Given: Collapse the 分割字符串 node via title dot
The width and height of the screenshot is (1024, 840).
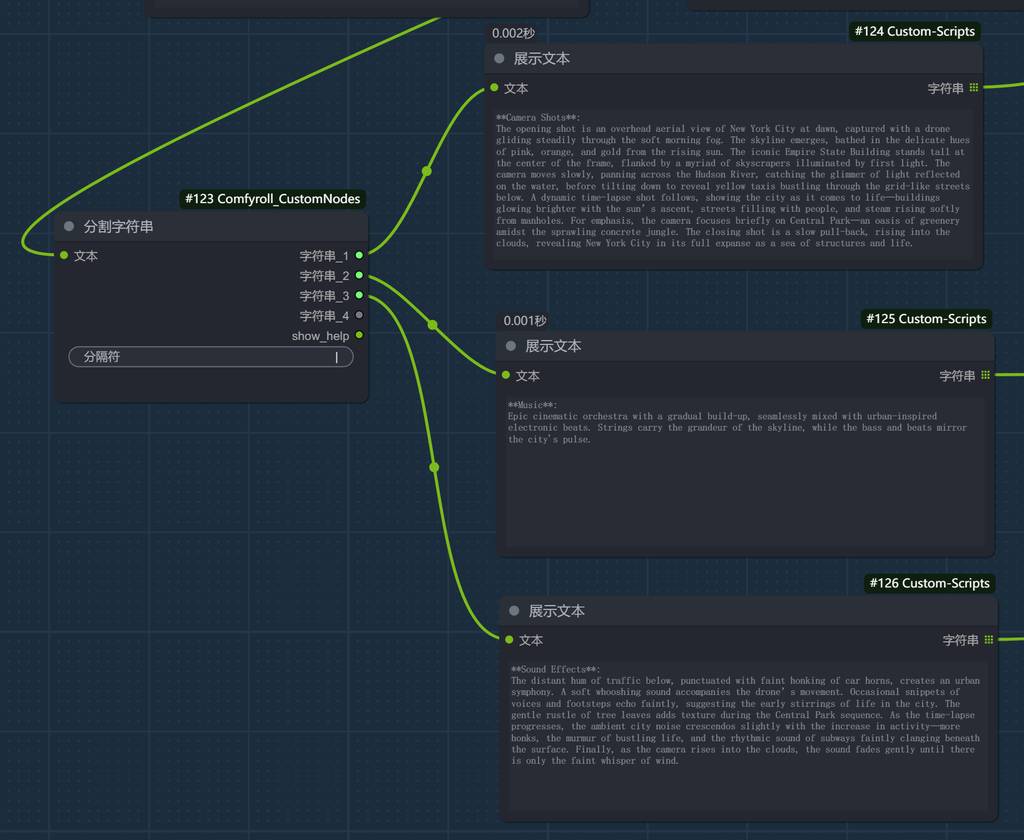Looking at the screenshot, I should pos(69,227).
